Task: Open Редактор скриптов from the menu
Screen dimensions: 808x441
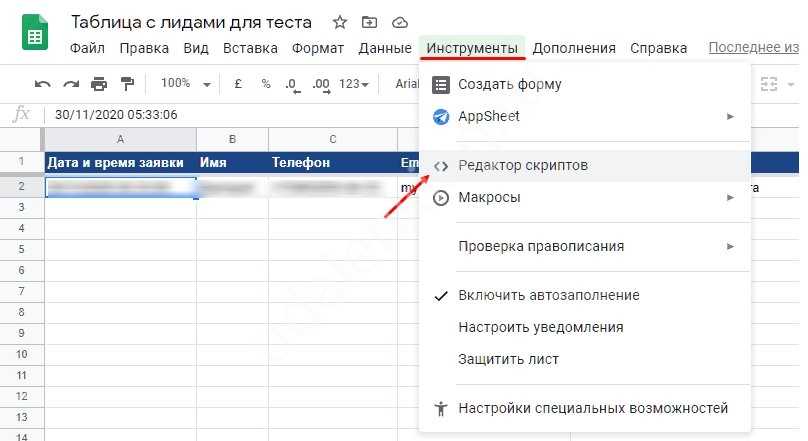Action: click(x=522, y=165)
